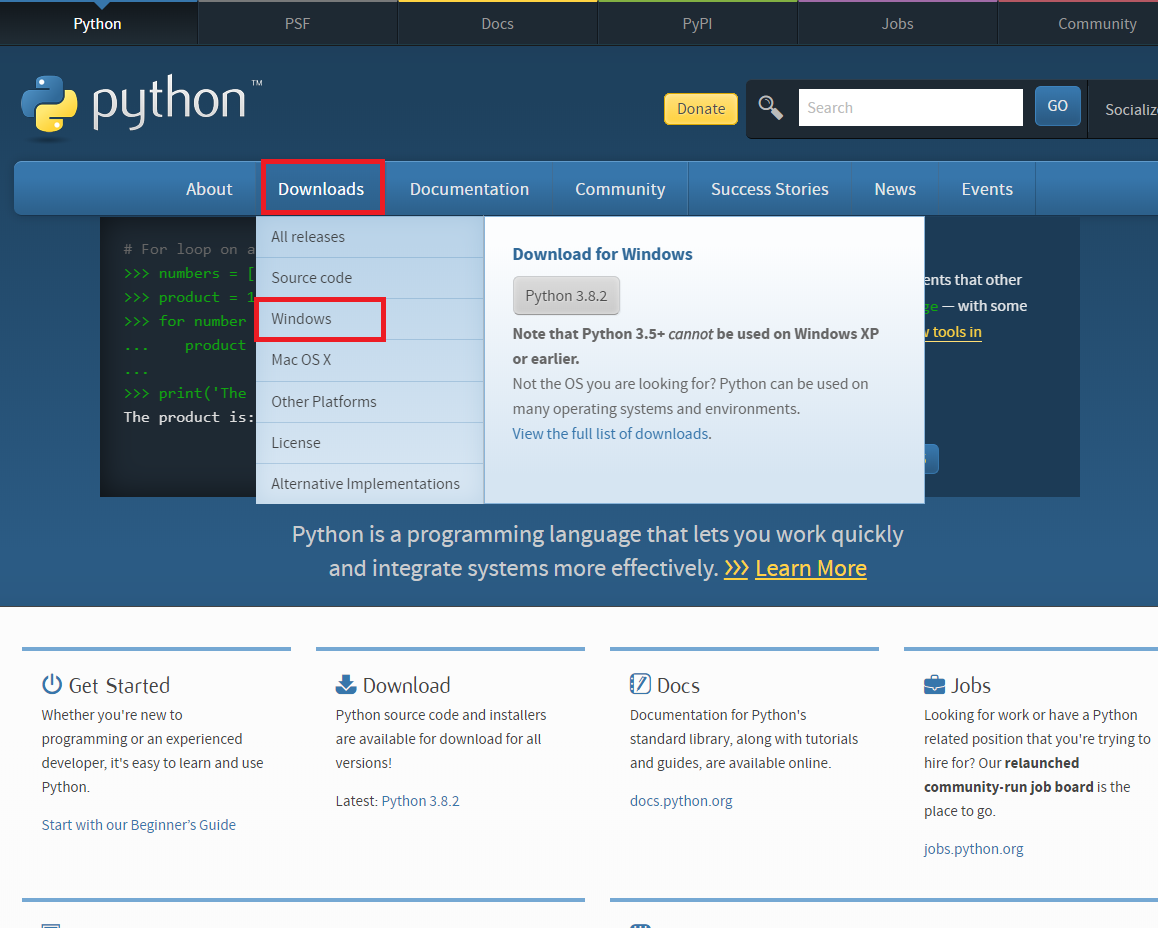Image resolution: width=1158 pixels, height=928 pixels.
Task: Click the Python 3.8.2 download button
Action: point(566,295)
